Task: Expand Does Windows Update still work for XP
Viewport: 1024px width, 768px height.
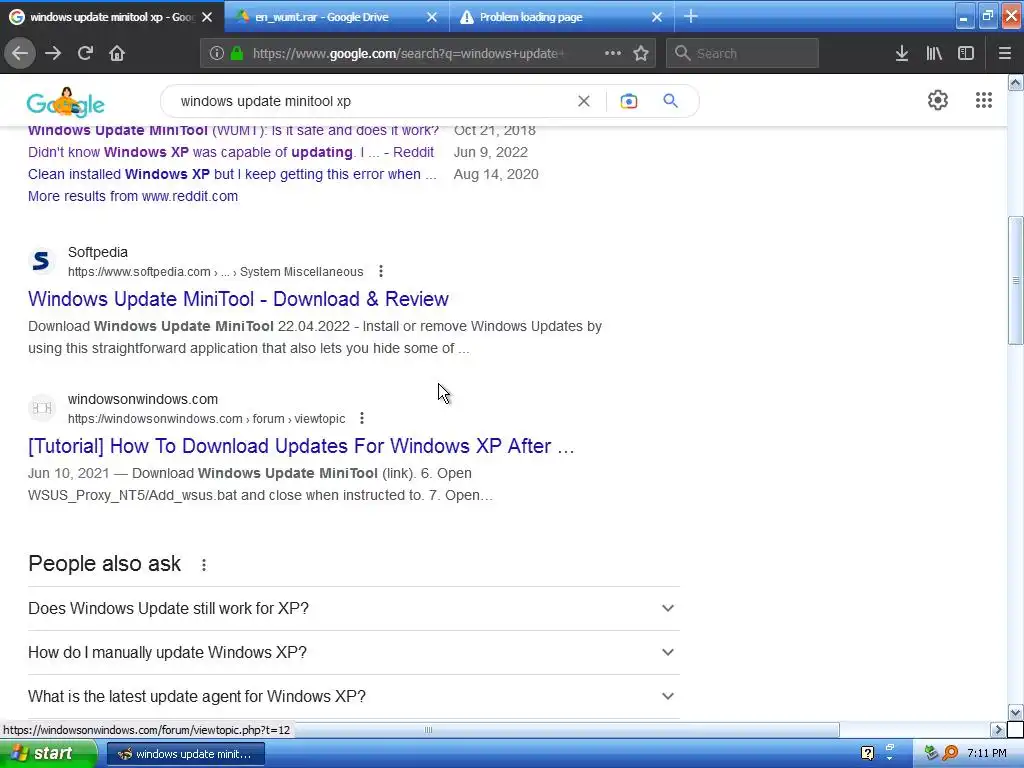Action: pyautogui.click(x=353, y=609)
